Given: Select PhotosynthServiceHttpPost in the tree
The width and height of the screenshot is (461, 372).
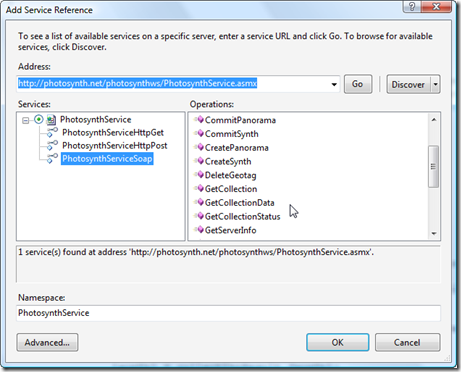Looking at the screenshot, I should pyautogui.click(x=115, y=146).
